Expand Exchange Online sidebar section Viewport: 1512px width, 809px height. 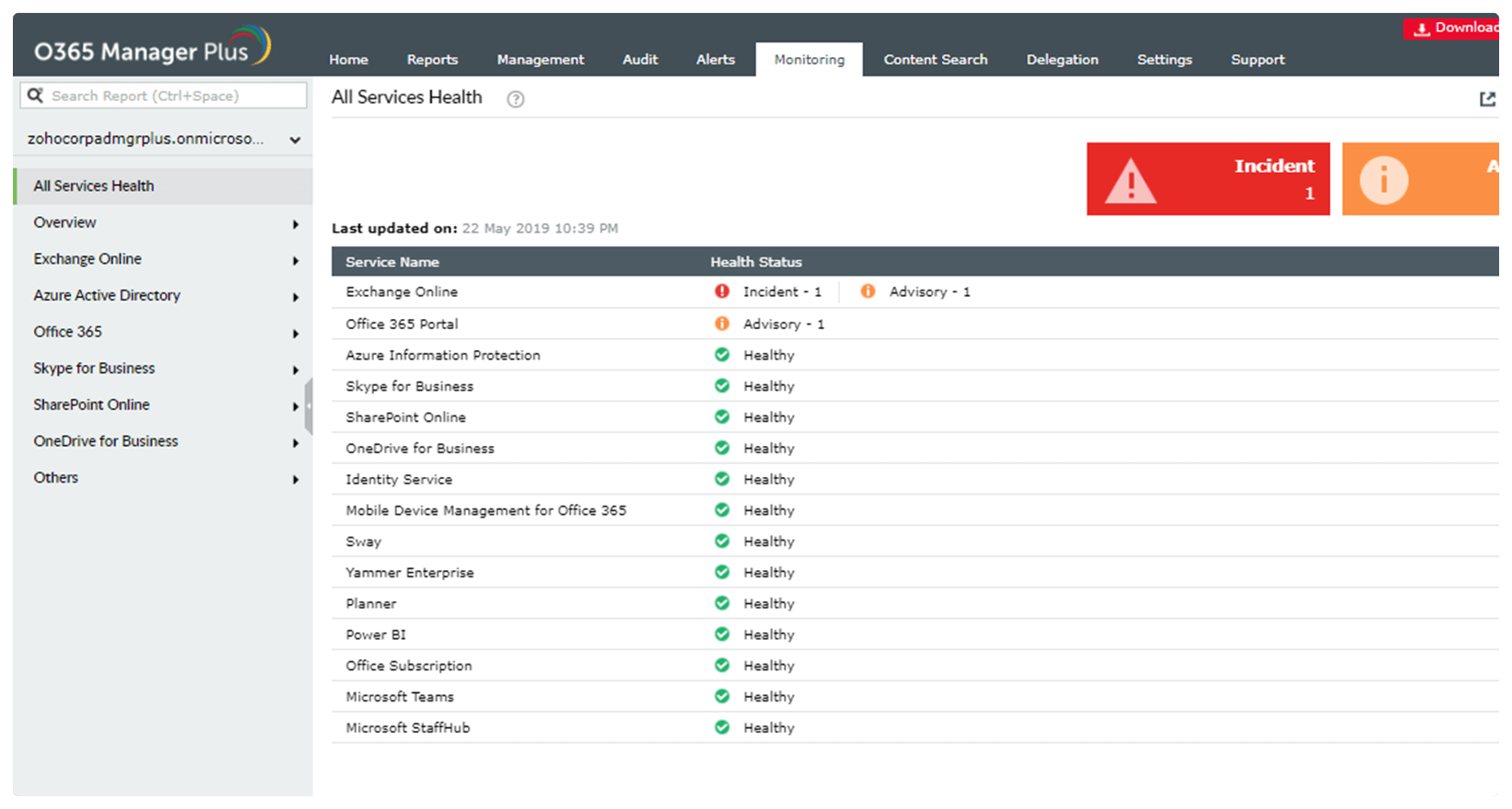296,261
